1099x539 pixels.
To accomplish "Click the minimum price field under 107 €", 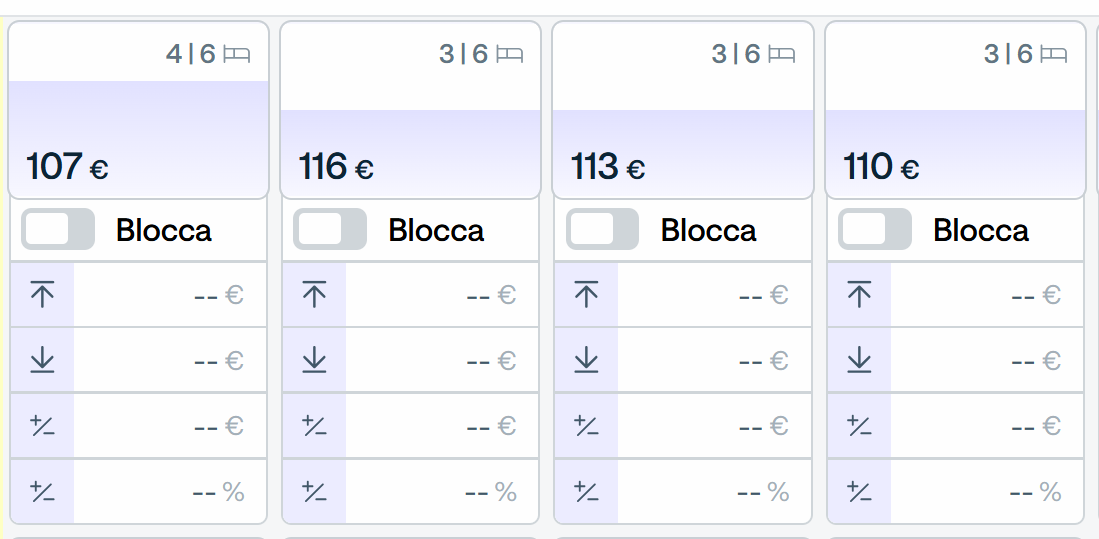I will pos(170,360).
